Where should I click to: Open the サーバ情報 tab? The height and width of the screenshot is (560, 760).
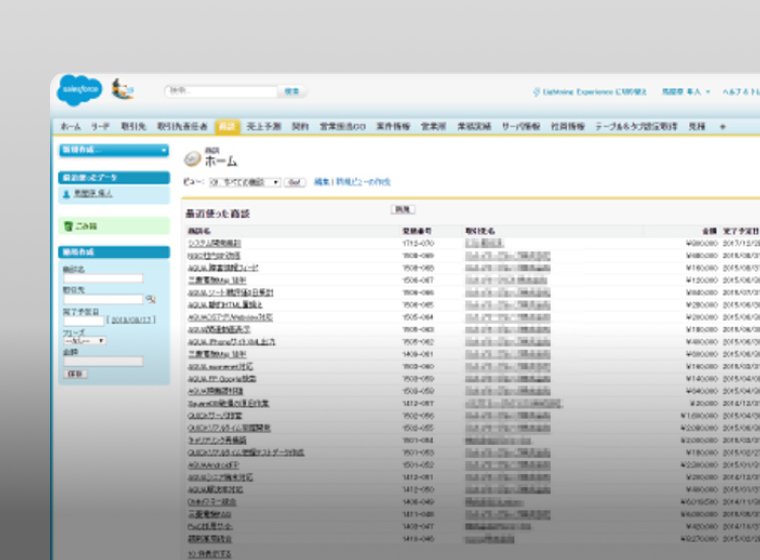coord(521,127)
